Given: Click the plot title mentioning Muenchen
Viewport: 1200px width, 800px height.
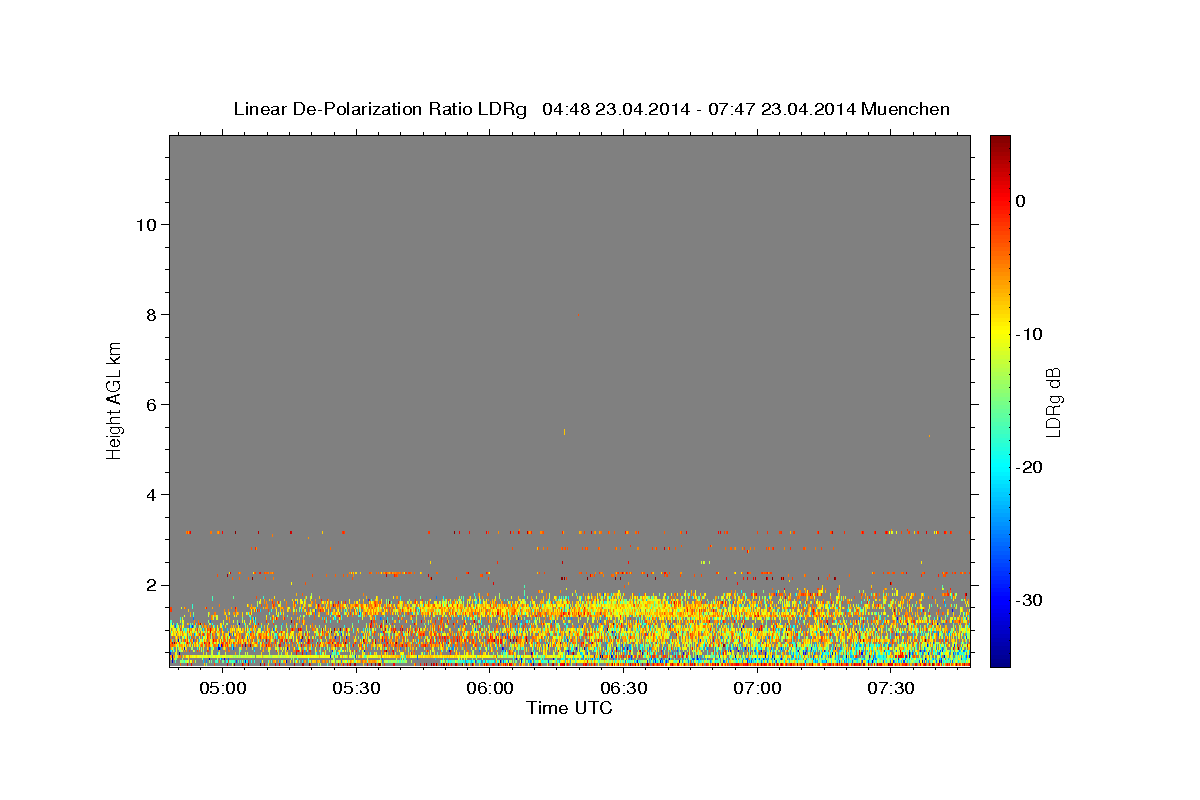Looking at the screenshot, I should point(591,109).
